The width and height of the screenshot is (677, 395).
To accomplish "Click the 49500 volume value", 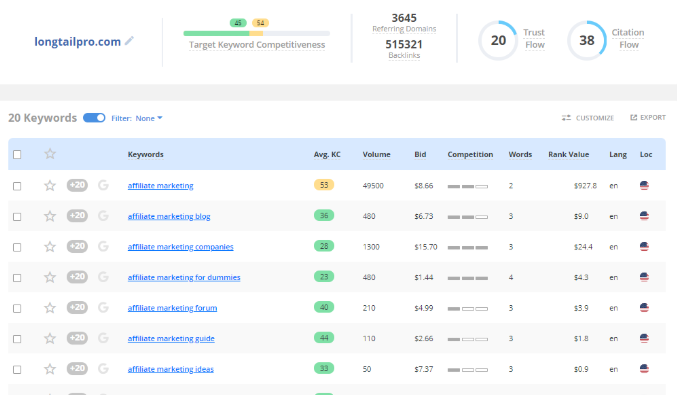I will 373,186.
